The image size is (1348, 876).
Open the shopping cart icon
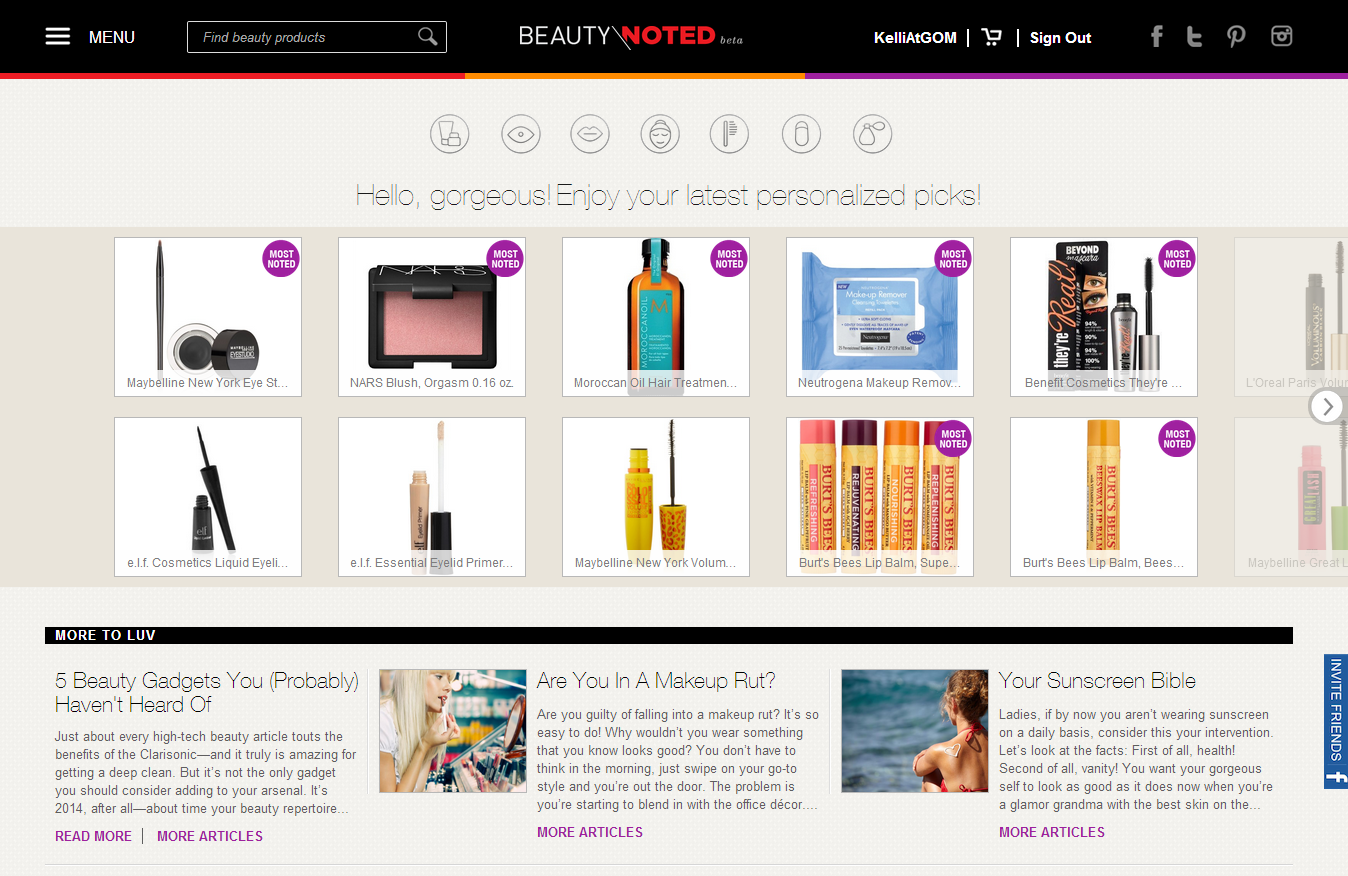point(992,38)
